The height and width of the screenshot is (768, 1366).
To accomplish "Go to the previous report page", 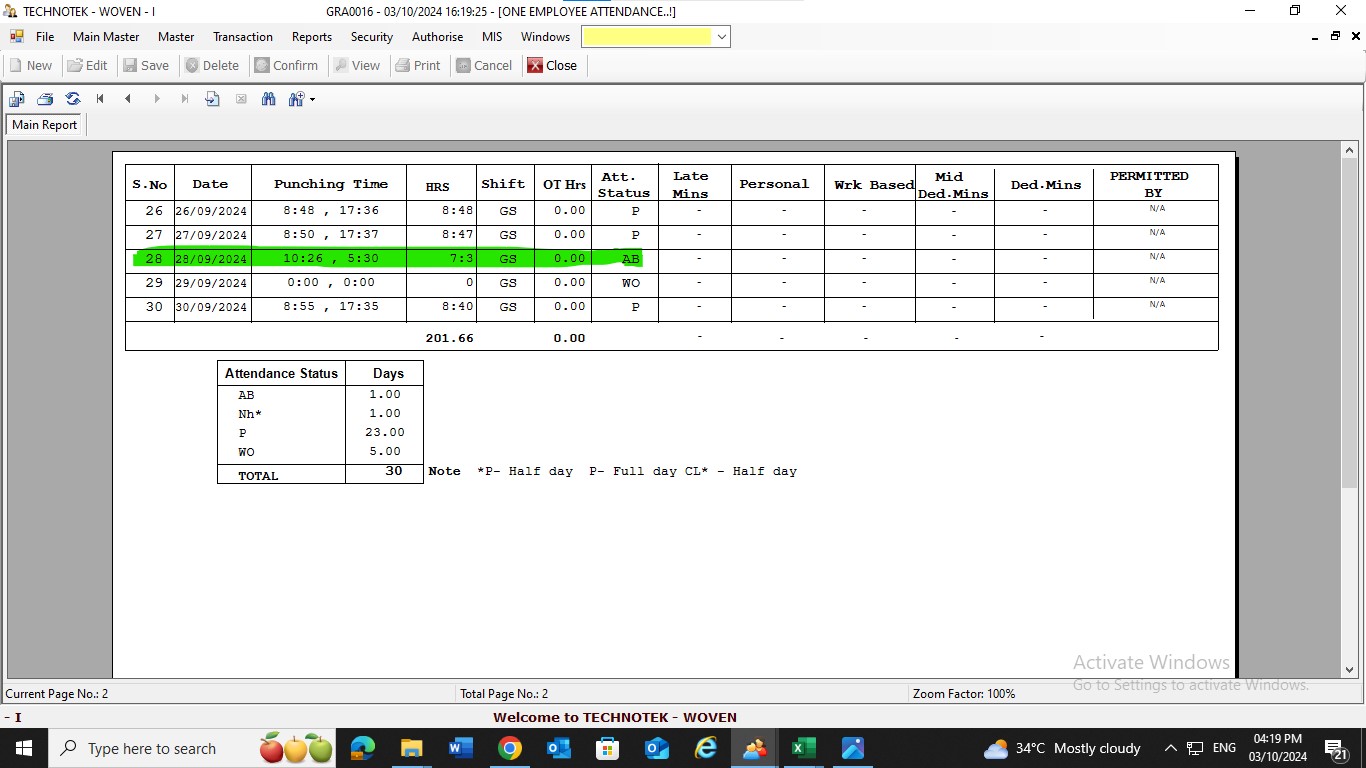I will click(128, 99).
